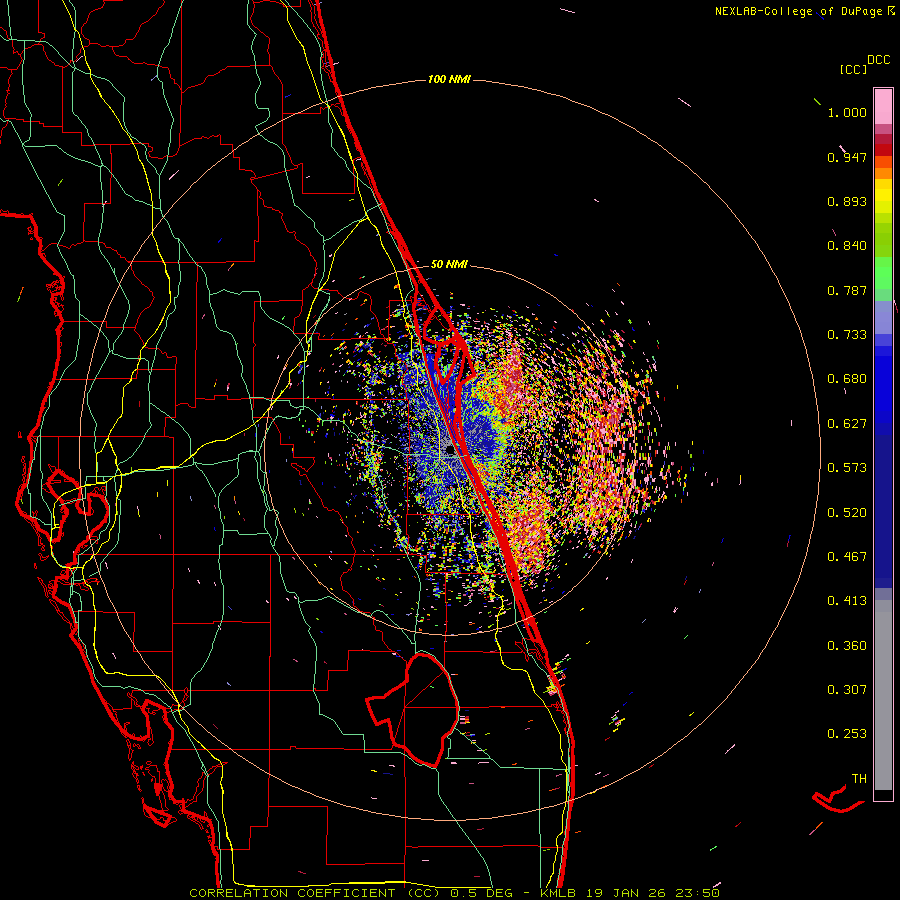
Task: Click the 0.627 scale value
Action: 847,424
